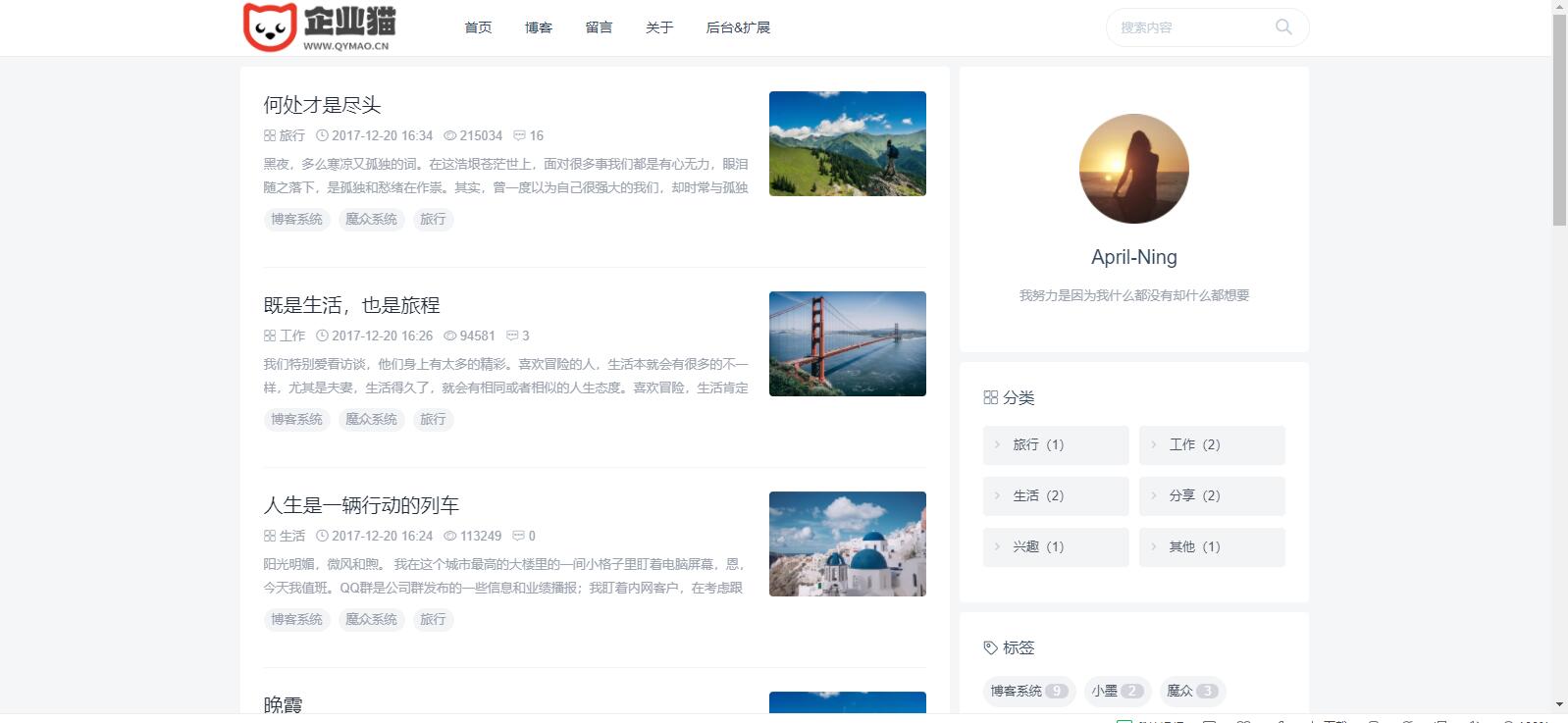Open the 博客 navigation menu
This screenshot has height=723, width=1568.
coord(539,27)
